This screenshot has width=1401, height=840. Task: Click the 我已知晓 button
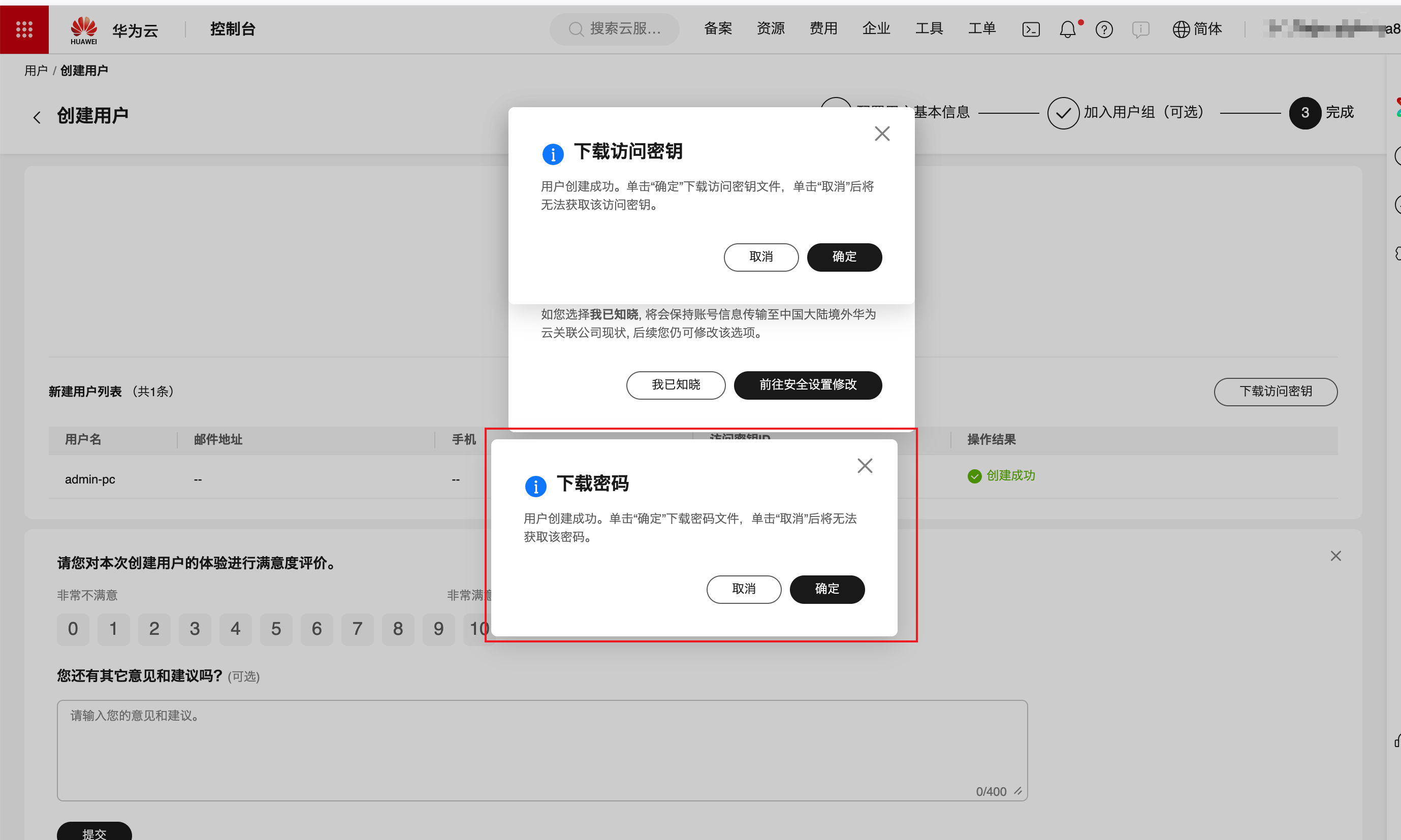675,385
